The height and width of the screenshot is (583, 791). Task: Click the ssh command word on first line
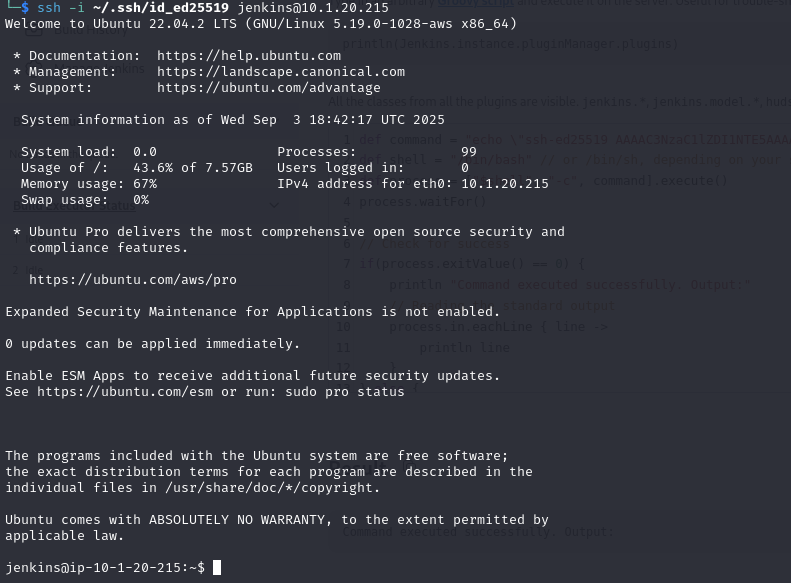point(49,8)
